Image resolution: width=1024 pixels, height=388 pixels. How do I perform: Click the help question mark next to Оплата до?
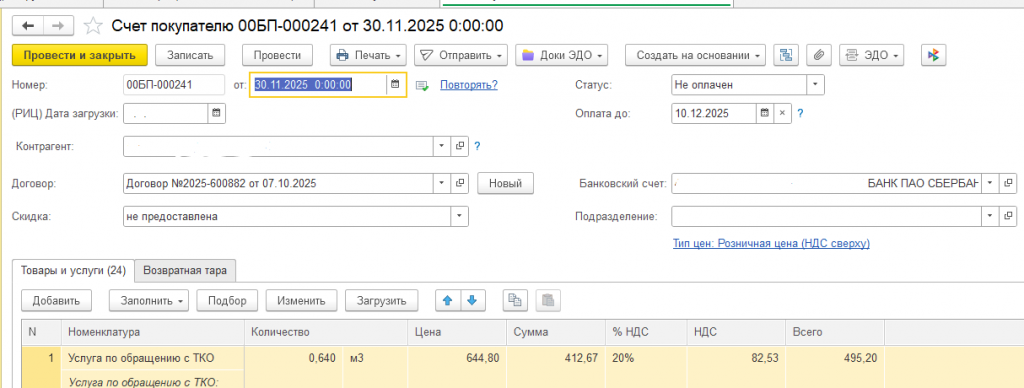[x=800, y=113]
